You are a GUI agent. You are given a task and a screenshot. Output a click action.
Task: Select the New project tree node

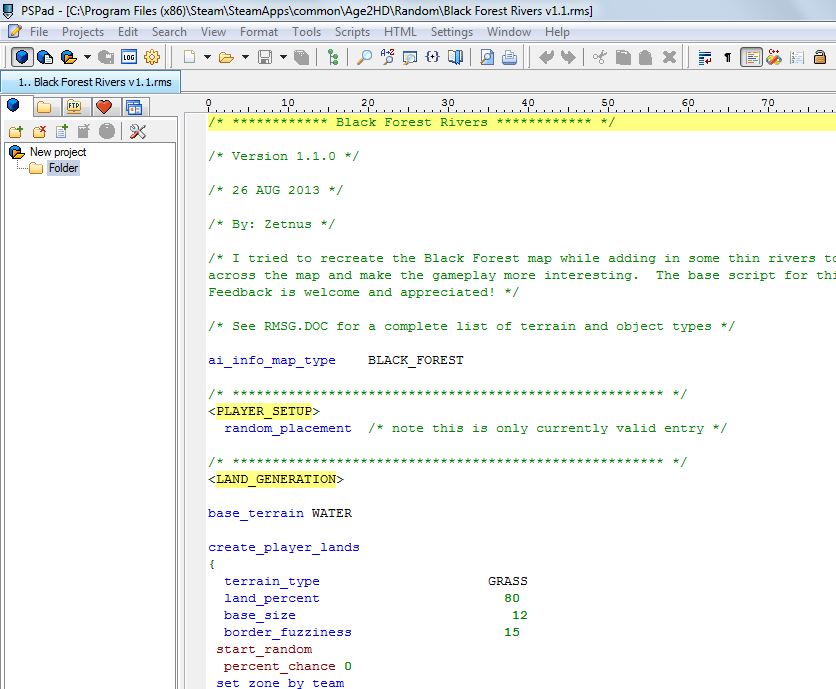58,152
